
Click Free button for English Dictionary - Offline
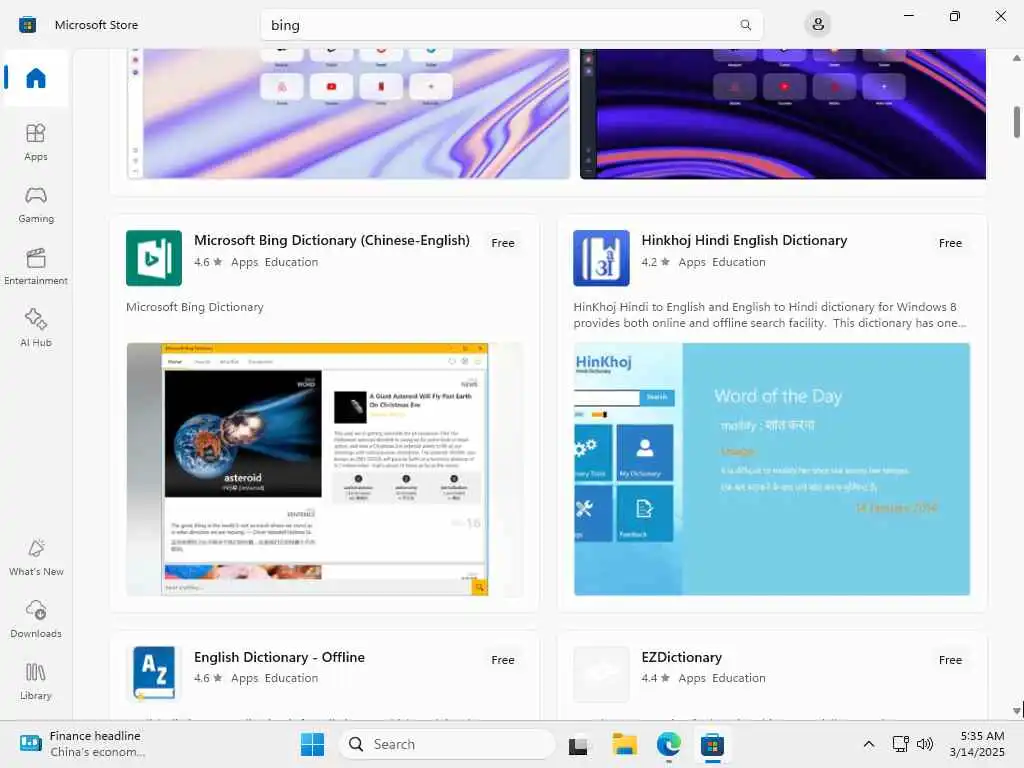click(x=503, y=660)
